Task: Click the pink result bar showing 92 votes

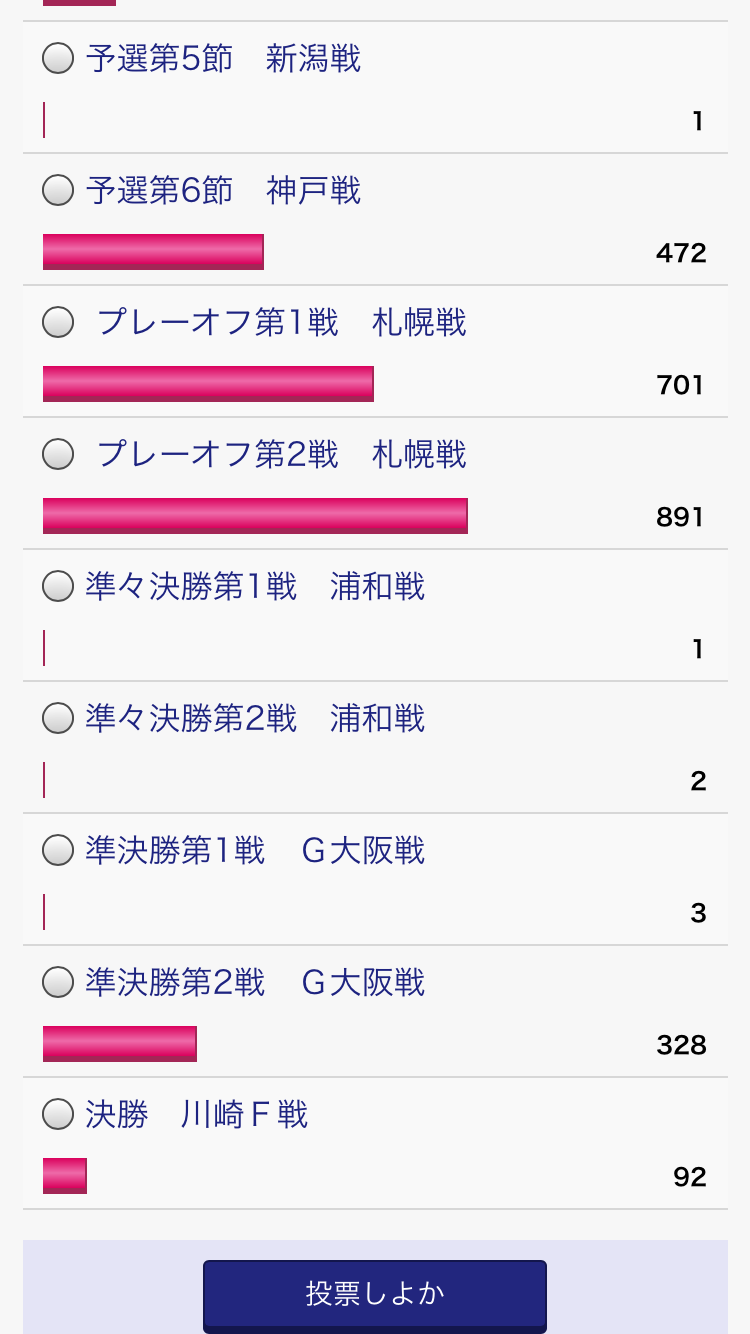Action: click(65, 1176)
